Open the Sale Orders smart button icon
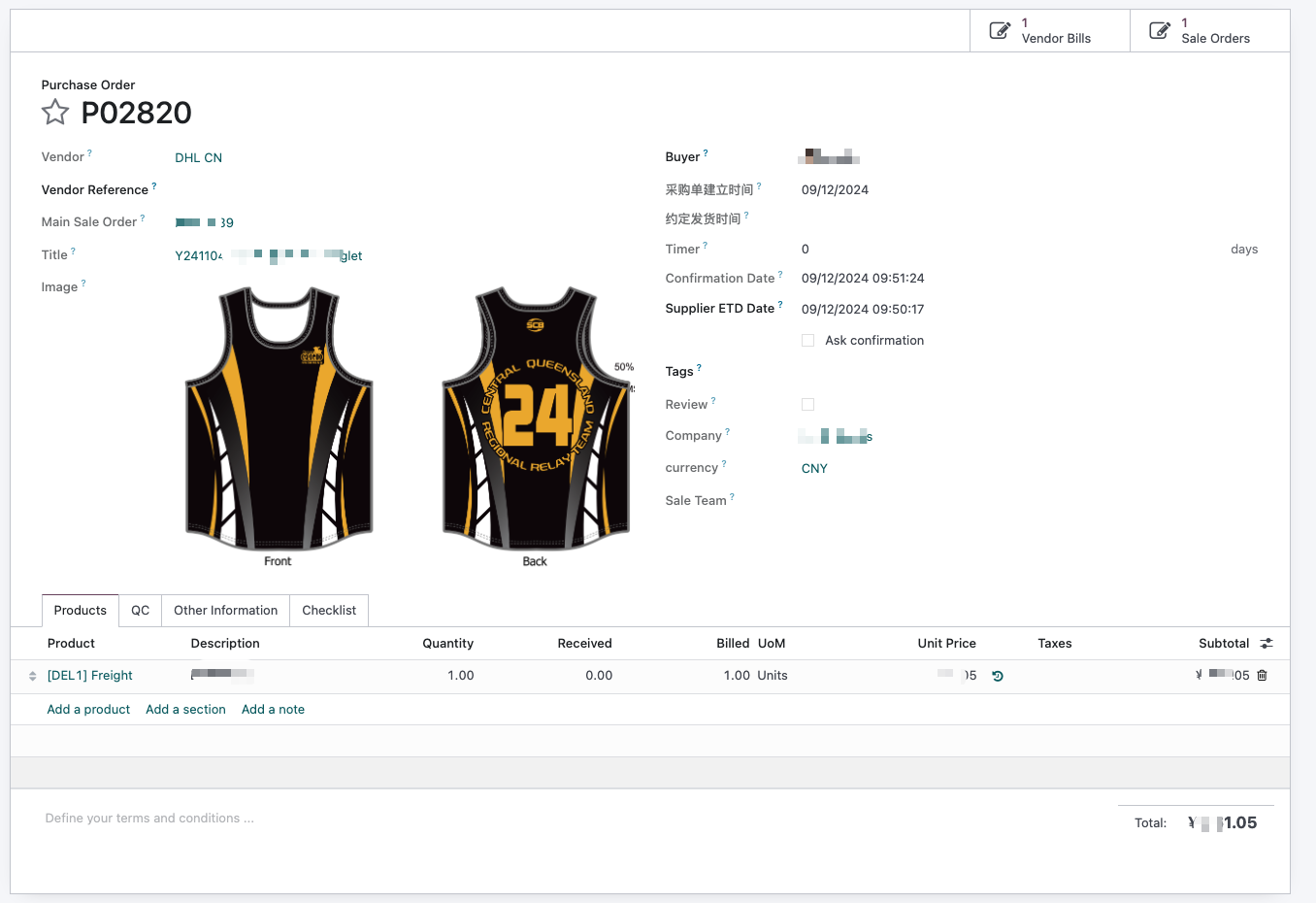This screenshot has height=903, width=1316. point(1160,31)
